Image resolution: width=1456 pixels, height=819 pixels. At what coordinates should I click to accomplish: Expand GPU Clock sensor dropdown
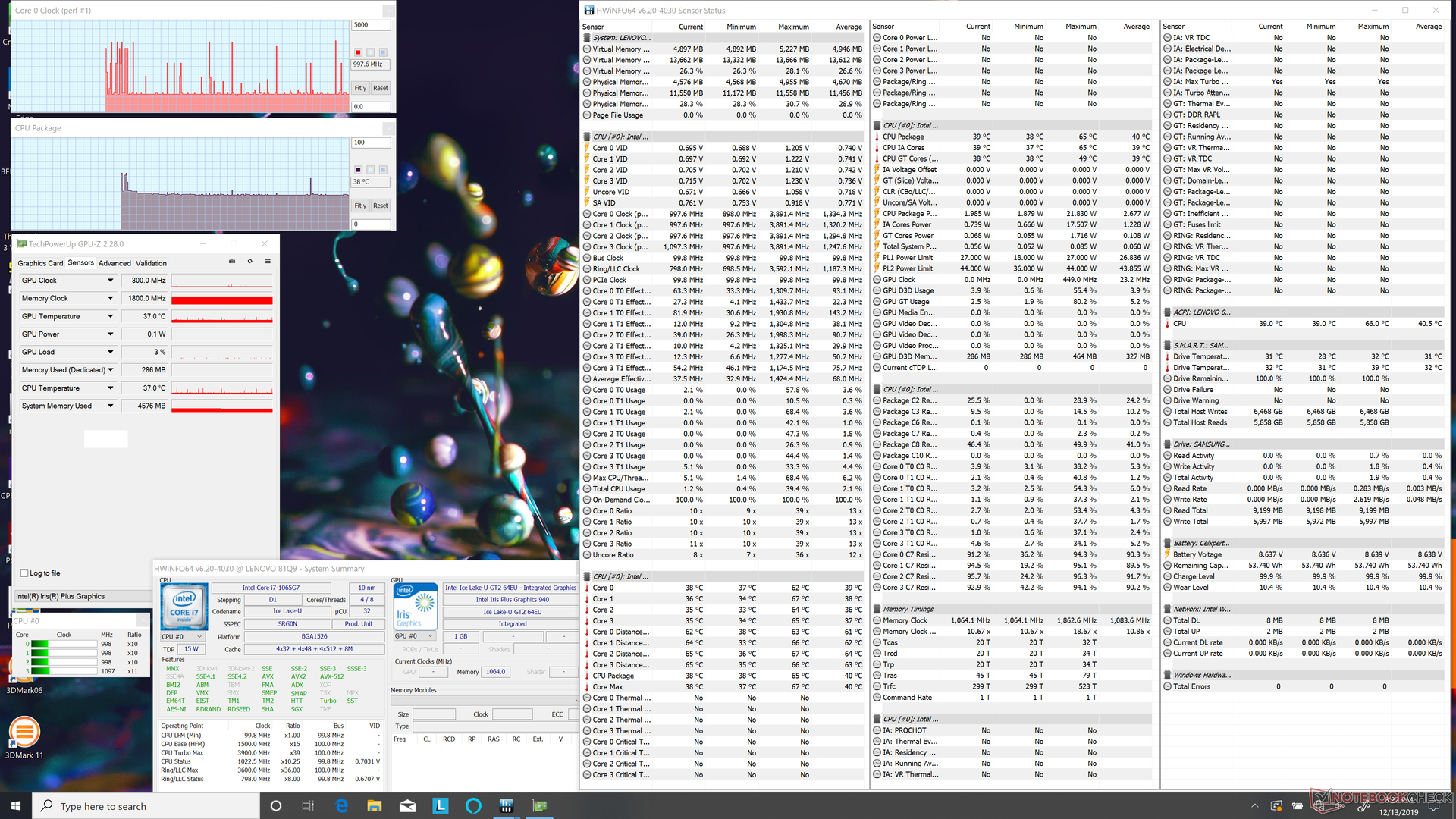[x=110, y=281]
